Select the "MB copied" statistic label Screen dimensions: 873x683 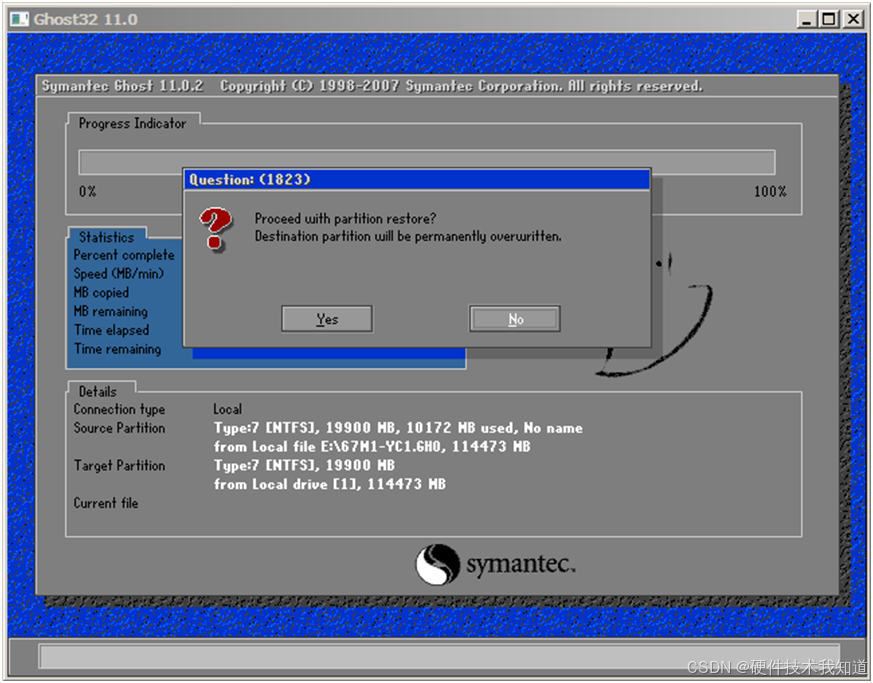click(101, 292)
